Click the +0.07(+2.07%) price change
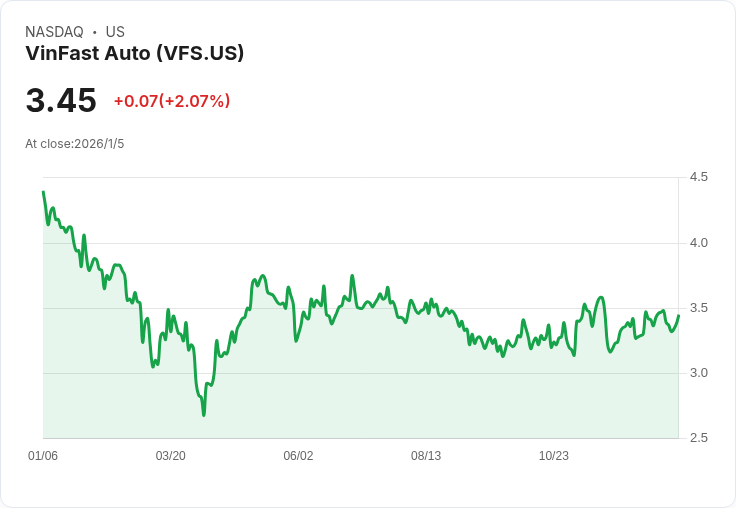The image size is (736, 508). tap(171, 101)
